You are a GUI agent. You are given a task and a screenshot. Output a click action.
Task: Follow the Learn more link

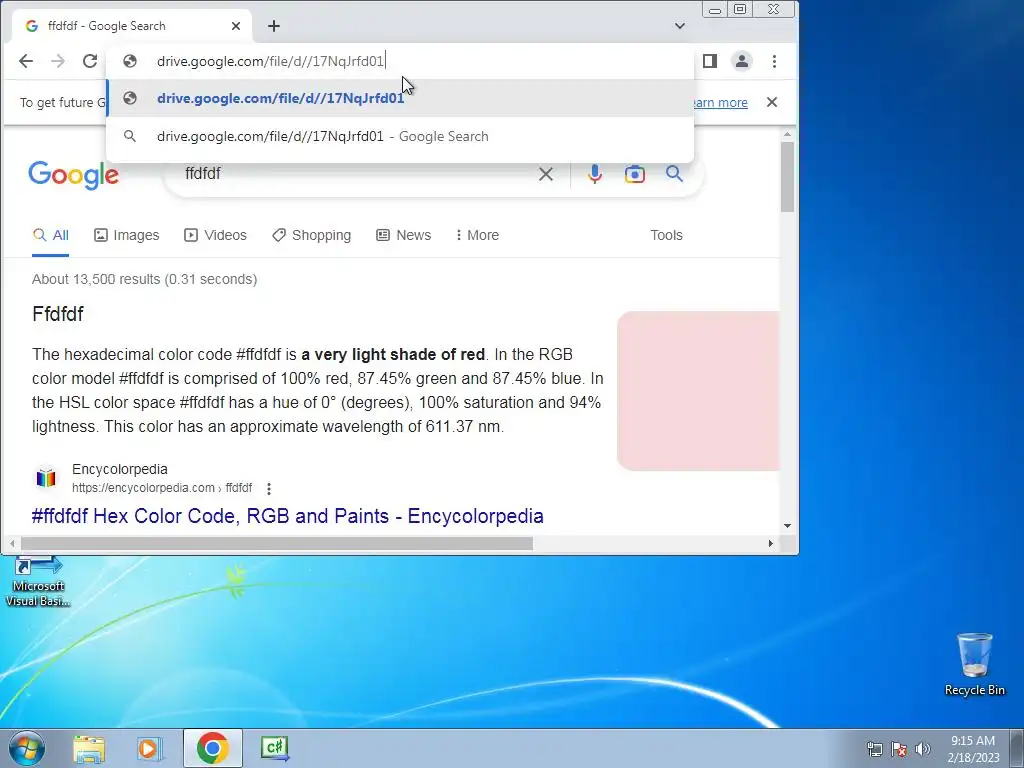coord(720,103)
